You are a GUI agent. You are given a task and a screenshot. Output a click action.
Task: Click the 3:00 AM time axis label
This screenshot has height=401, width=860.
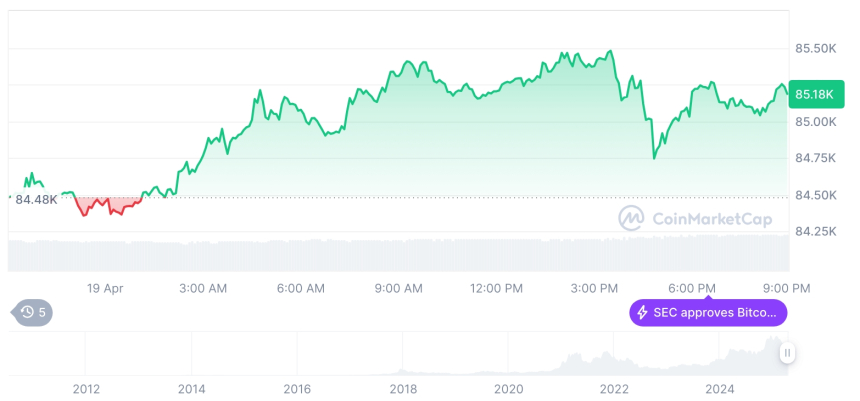pos(203,288)
